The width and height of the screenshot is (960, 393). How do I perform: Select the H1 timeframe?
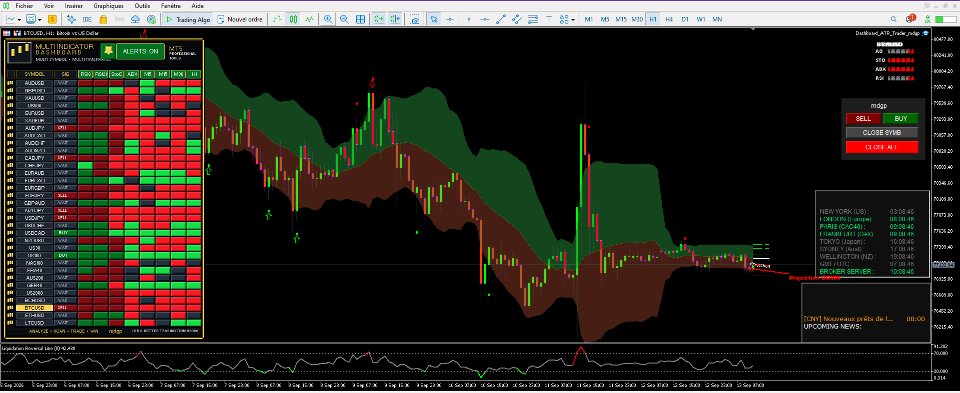point(653,20)
